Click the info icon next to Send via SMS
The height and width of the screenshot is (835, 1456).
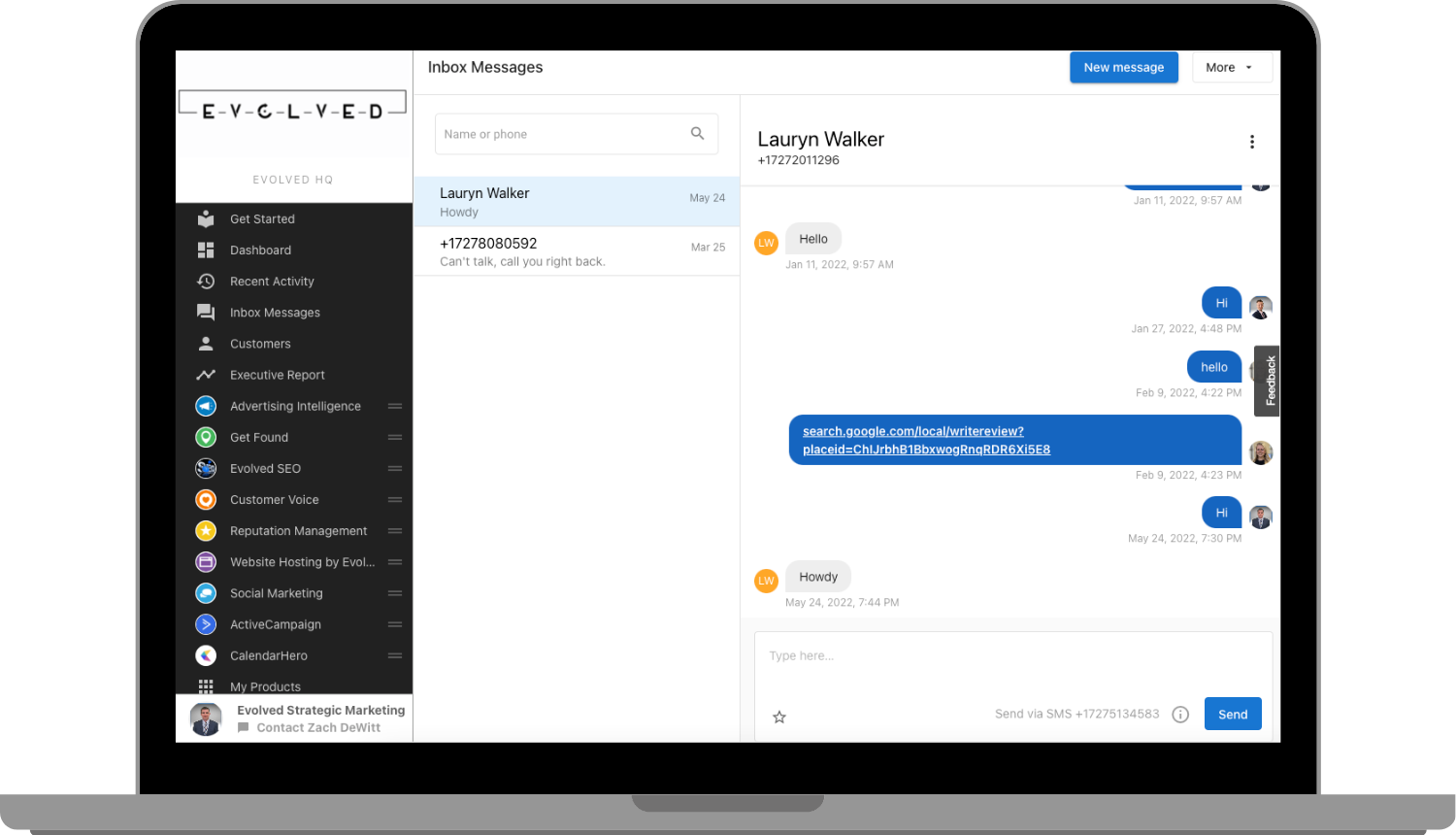1180,714
